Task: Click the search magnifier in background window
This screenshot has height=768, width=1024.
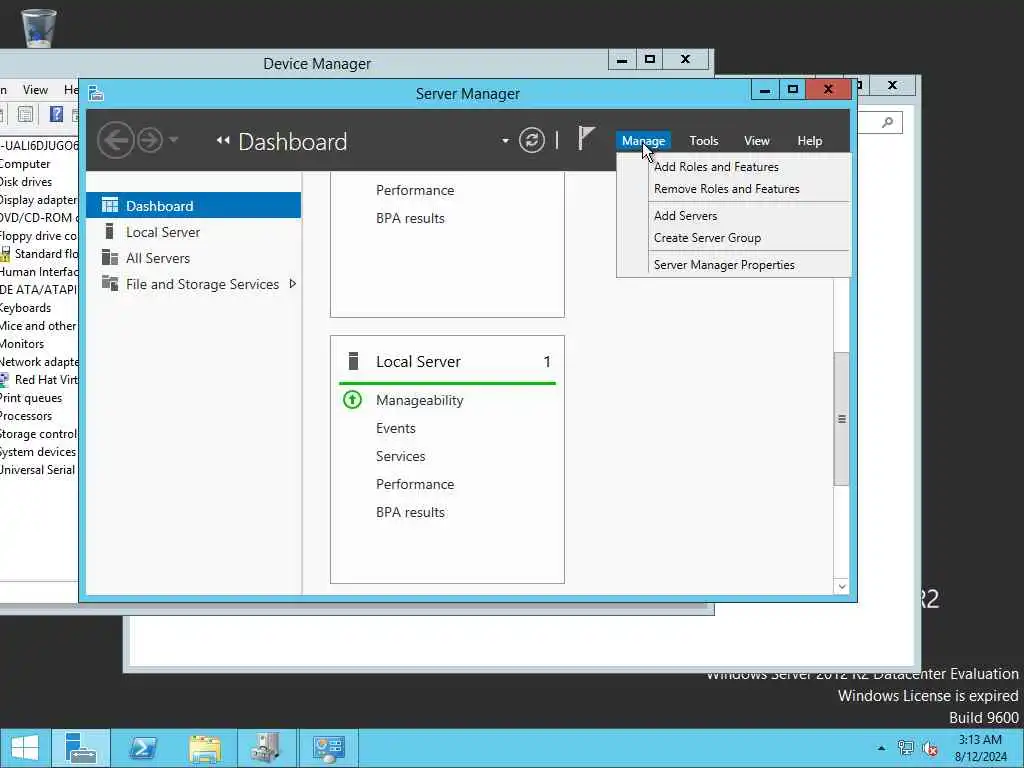Action: pos(887,123)
